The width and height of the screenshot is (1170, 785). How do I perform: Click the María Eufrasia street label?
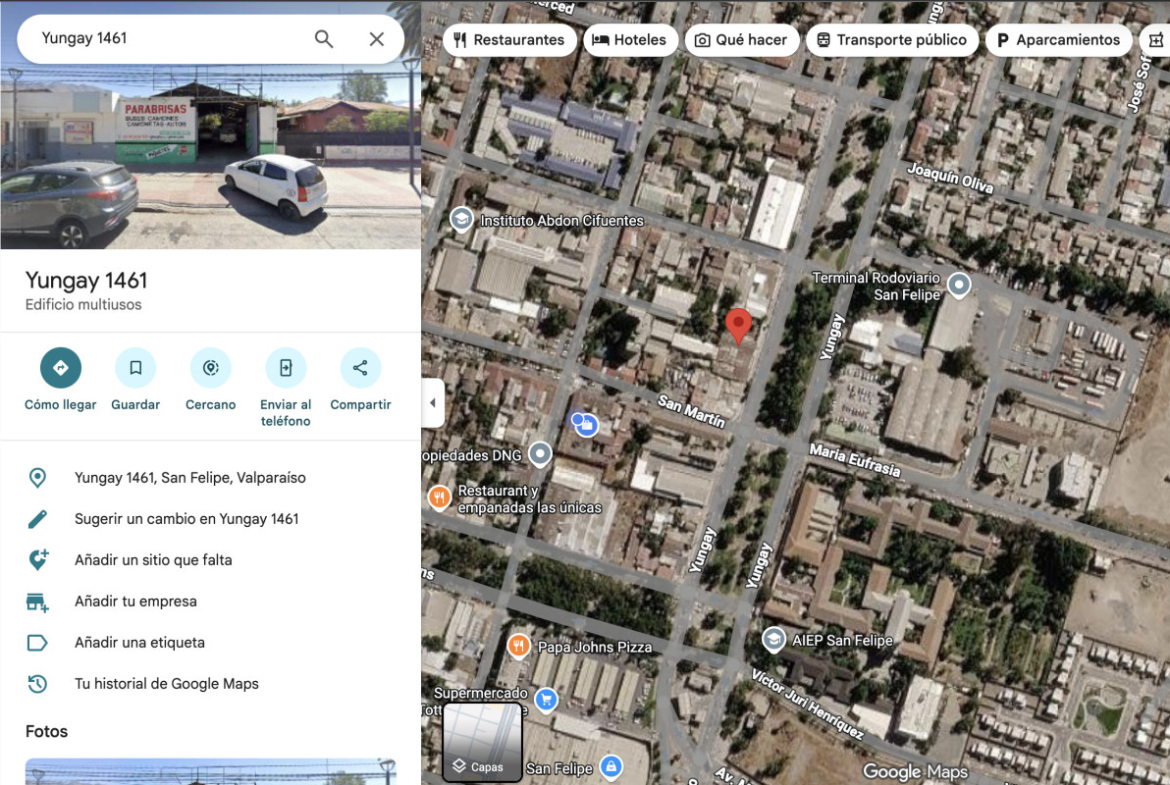tap(855, 460)
